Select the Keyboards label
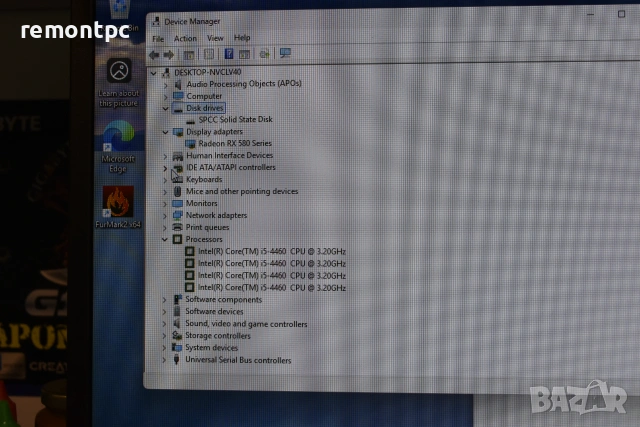 pos(204,180)
